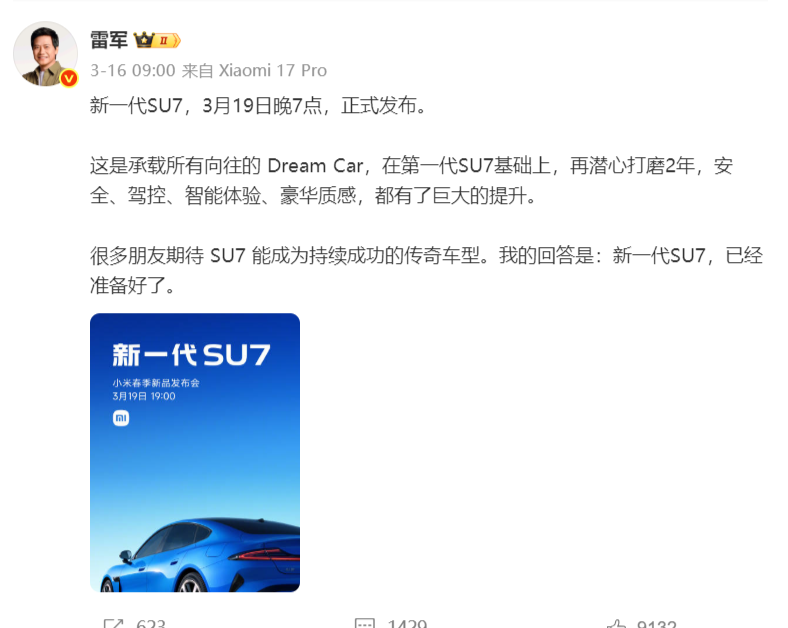Open 雷军's profile avatar photo
788x628 pixels.
point(45,54)
